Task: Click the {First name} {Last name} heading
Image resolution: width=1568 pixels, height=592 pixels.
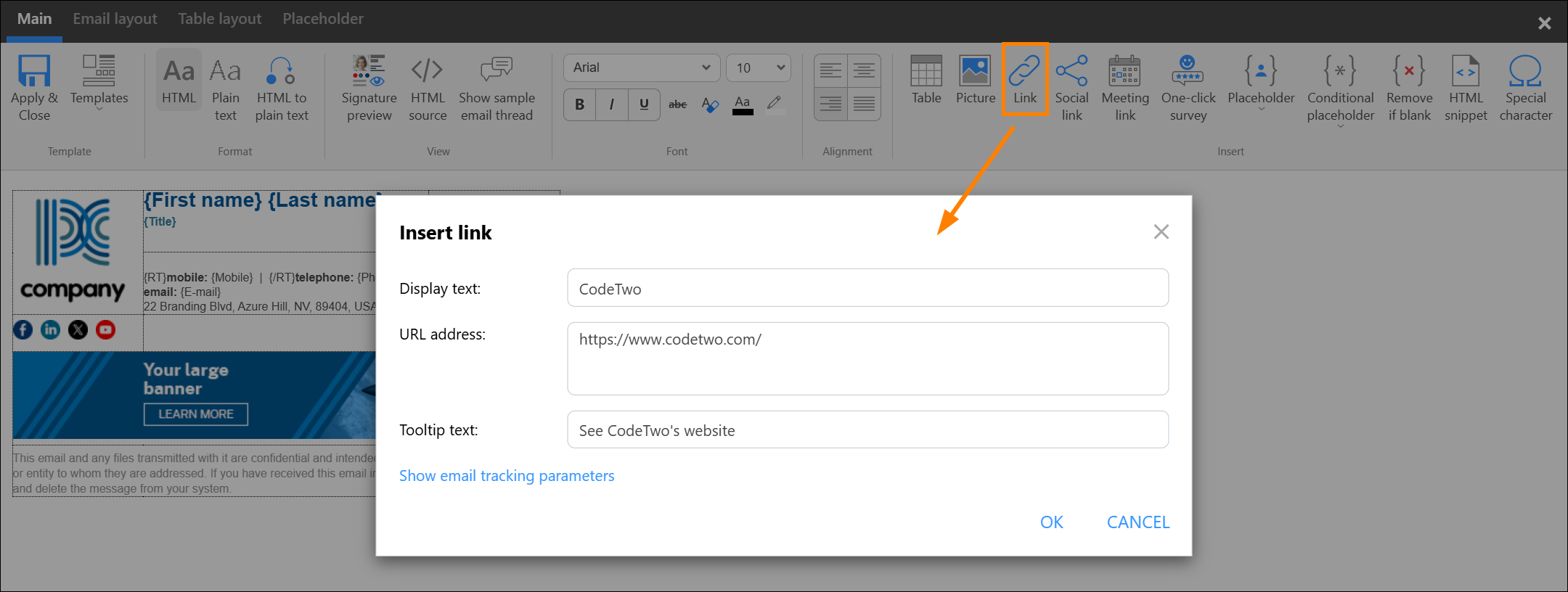Action: (260, 200)
